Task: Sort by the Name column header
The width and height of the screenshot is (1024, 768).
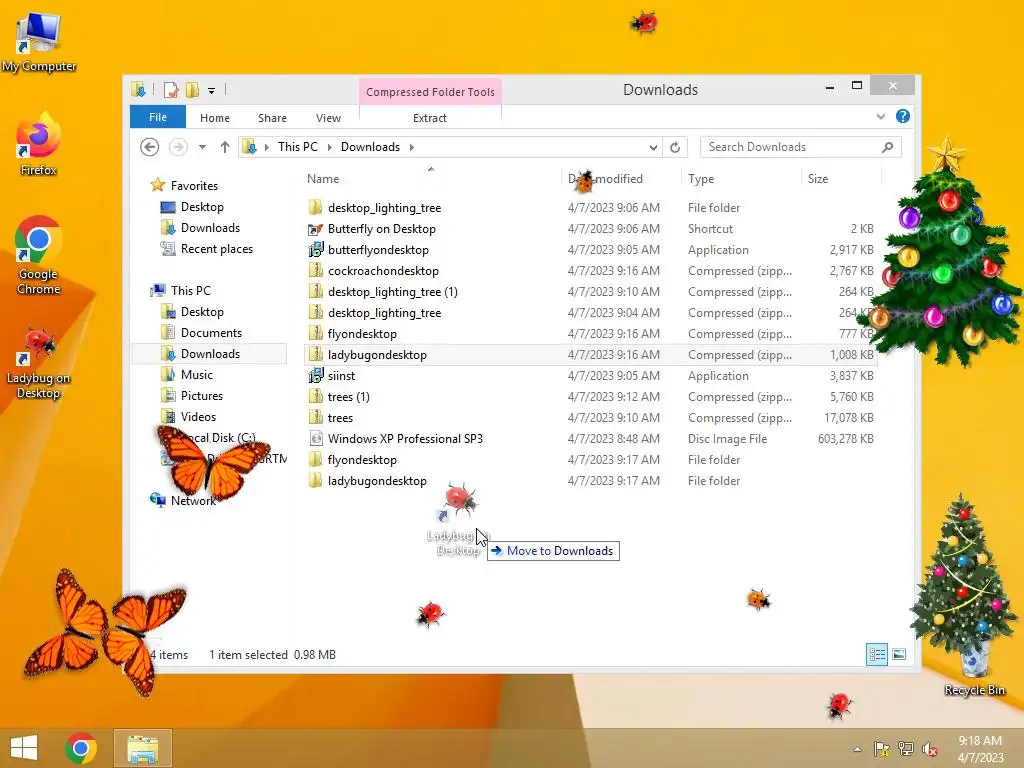Action: click(x=323, y=179)
